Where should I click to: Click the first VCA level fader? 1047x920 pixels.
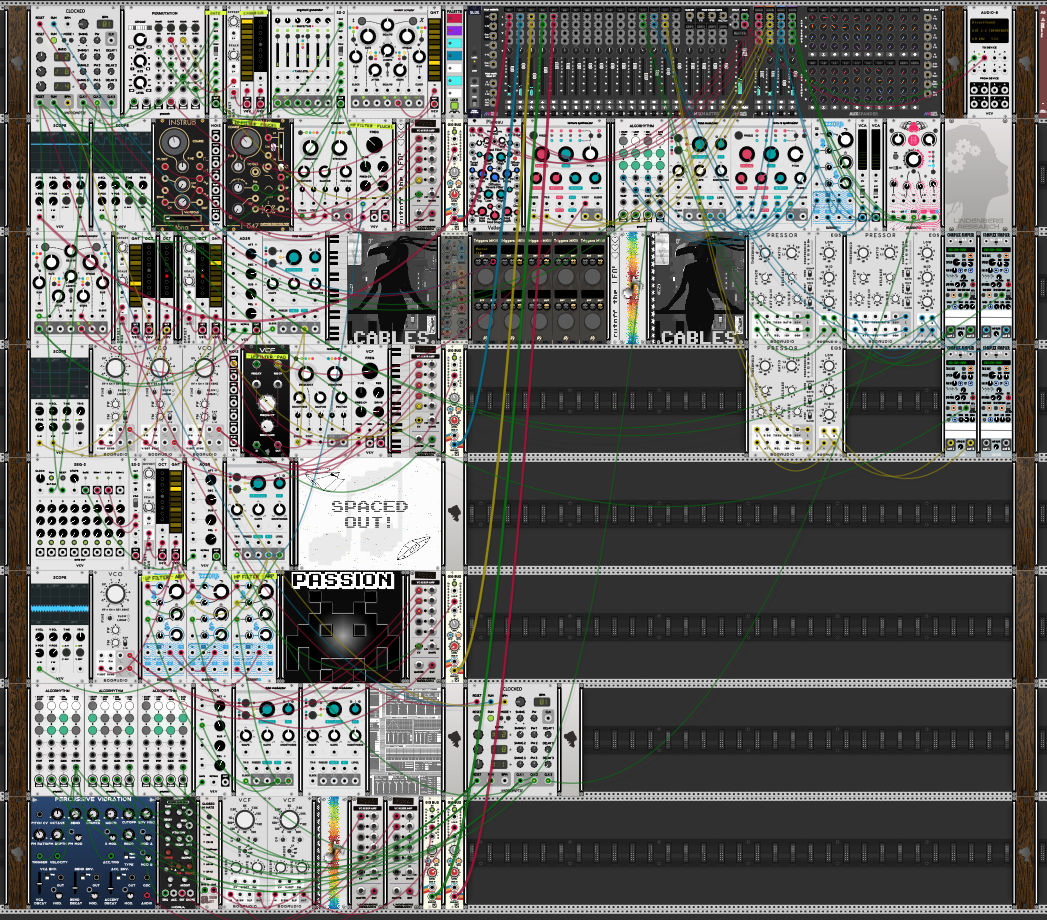tap(862, 150)
